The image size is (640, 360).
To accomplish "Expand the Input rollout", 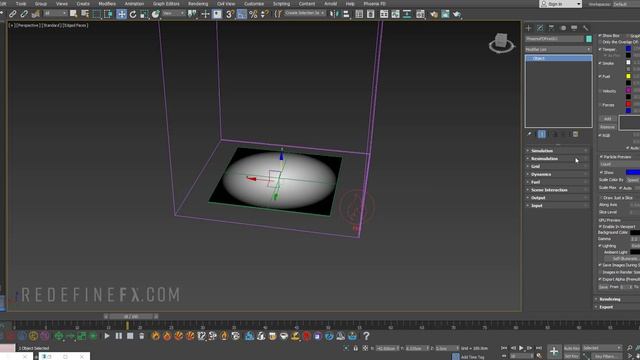I will pos(558,205).
